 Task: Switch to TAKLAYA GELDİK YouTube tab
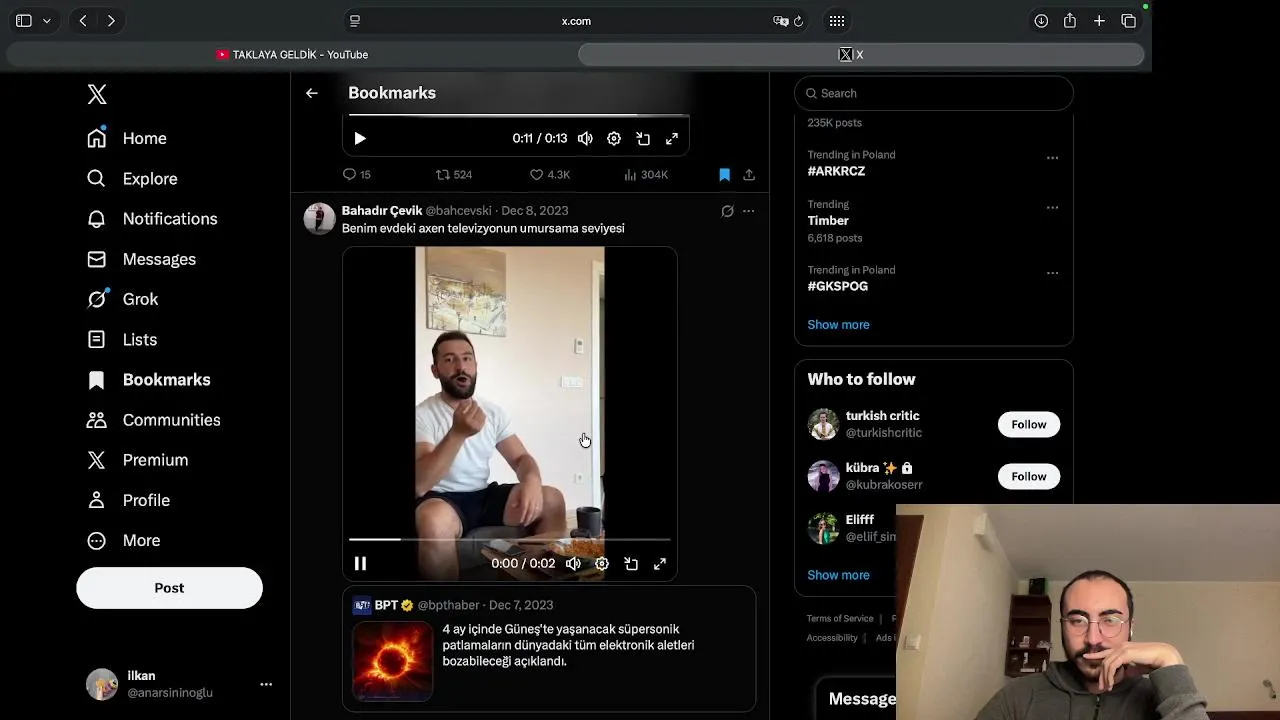292,55
